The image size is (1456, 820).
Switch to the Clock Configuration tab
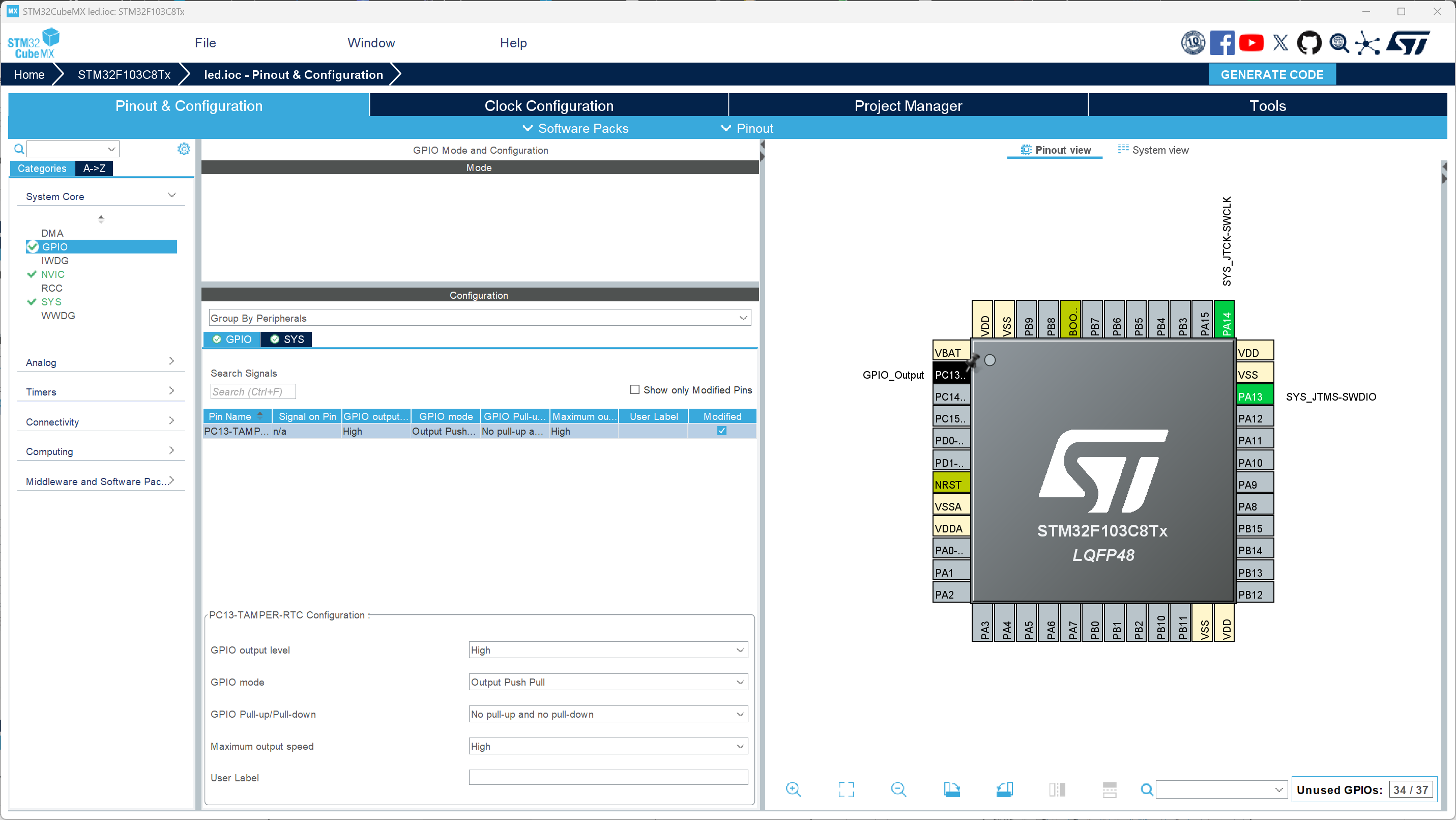(x=549, y=106)
